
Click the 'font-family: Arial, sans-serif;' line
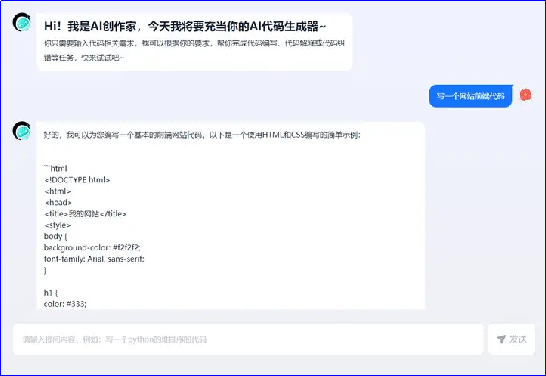click(x=94, y=259)
